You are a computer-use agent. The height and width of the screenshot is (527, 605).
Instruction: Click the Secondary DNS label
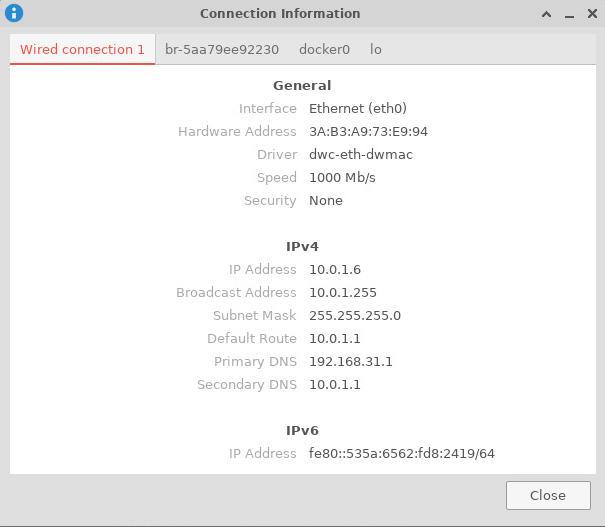click(247, 385)
